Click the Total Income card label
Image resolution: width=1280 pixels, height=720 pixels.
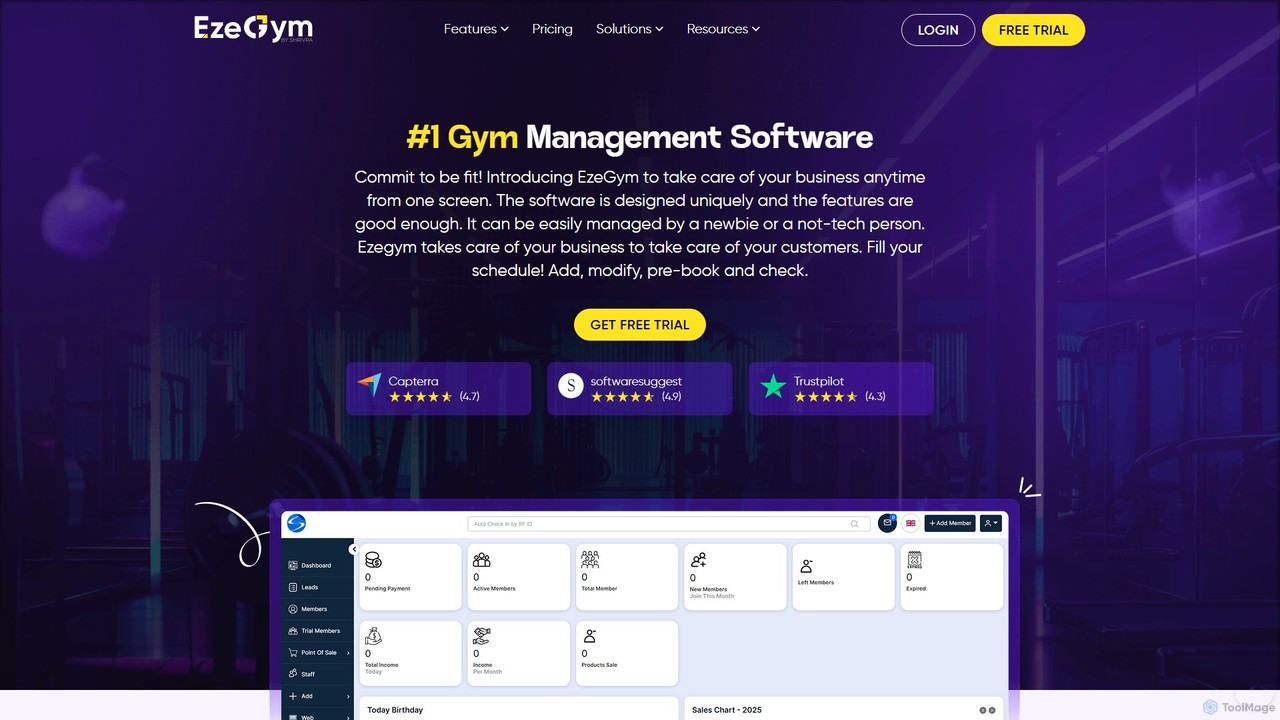tap(382, 665)
